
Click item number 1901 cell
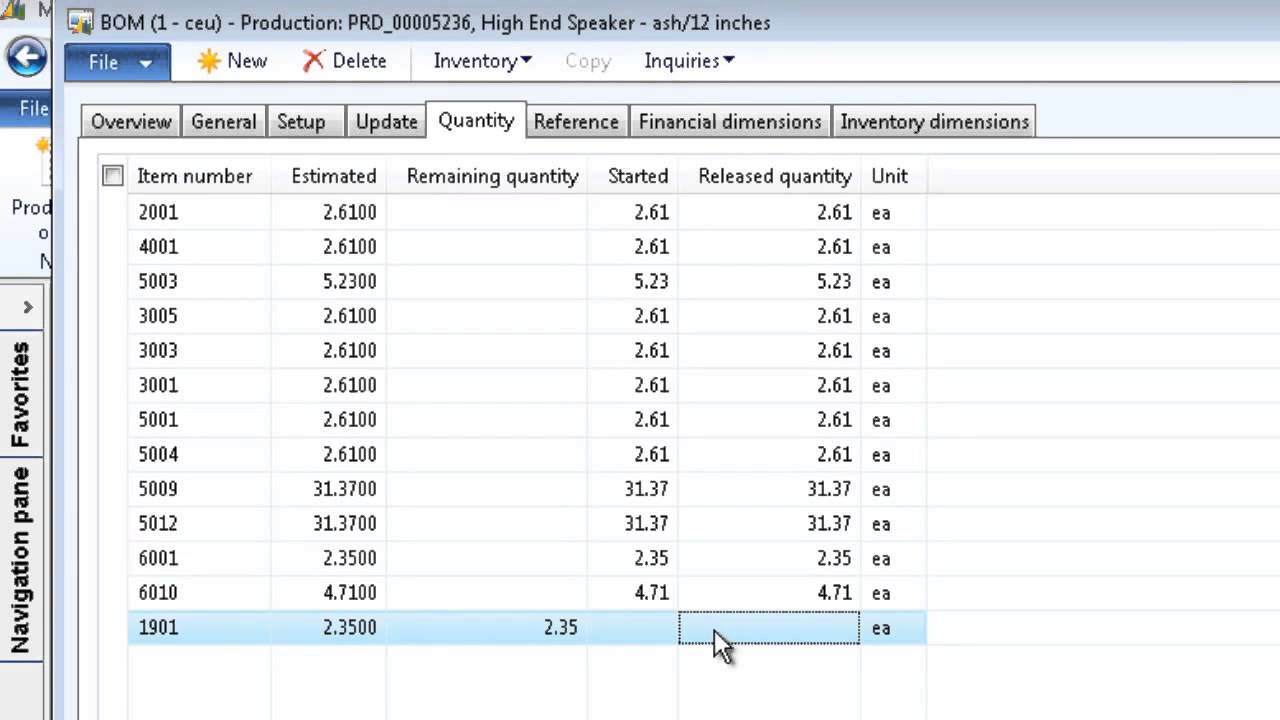(199, 628)
